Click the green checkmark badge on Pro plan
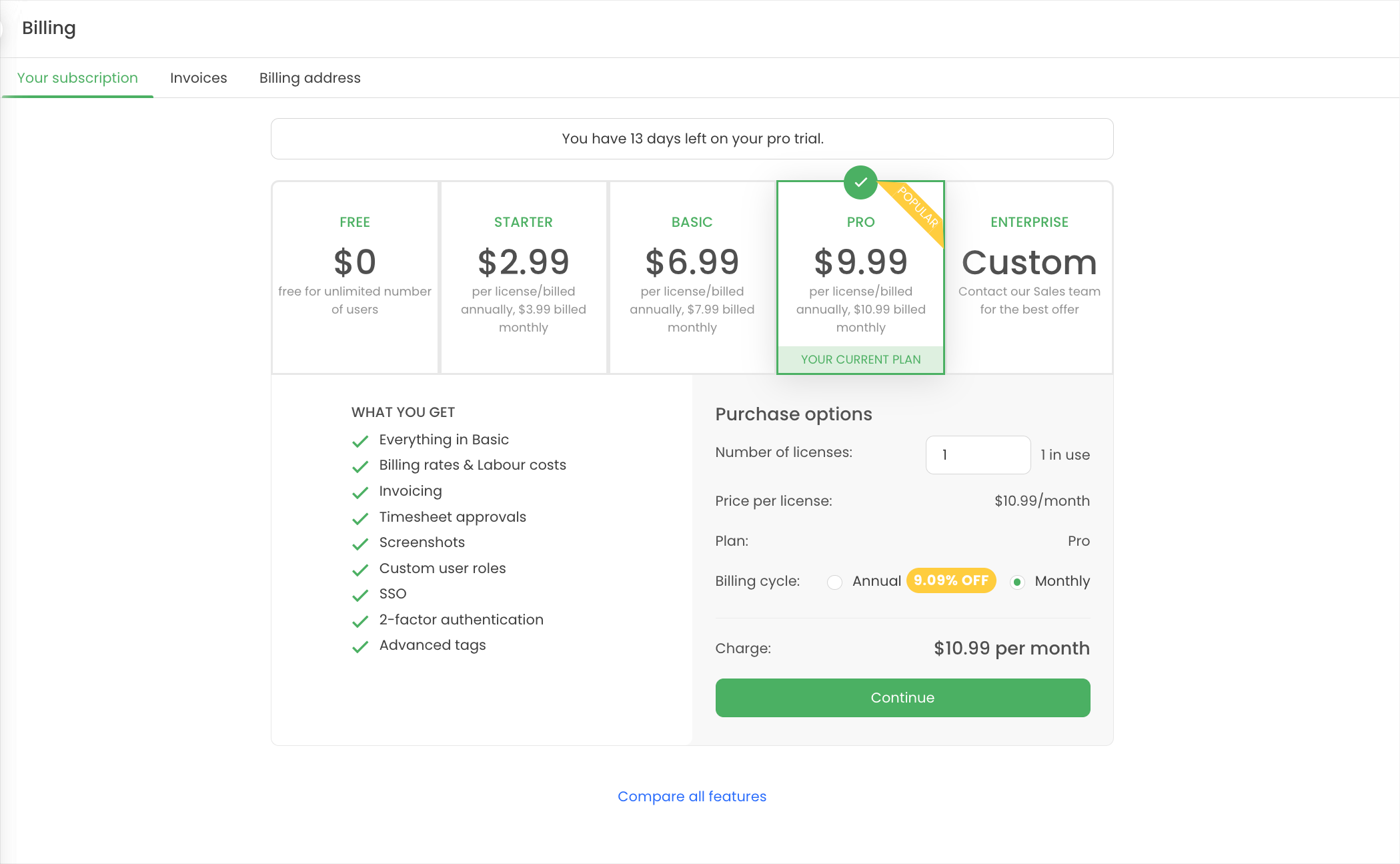The height and width of the screenshot is (864, 1400). (x=860, y=182)
